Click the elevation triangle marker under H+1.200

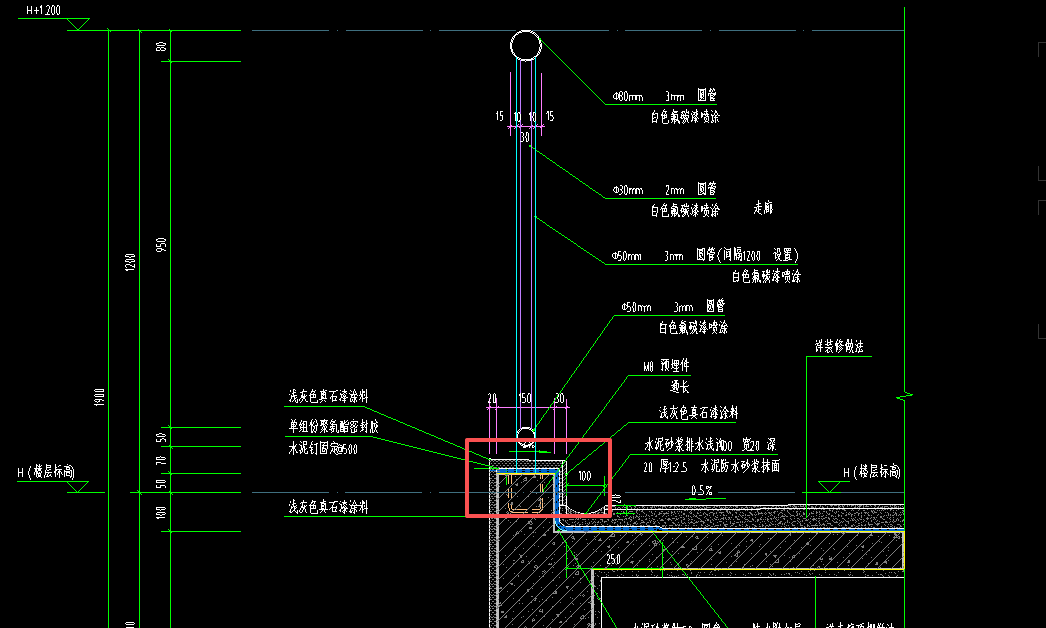[77, 24]
